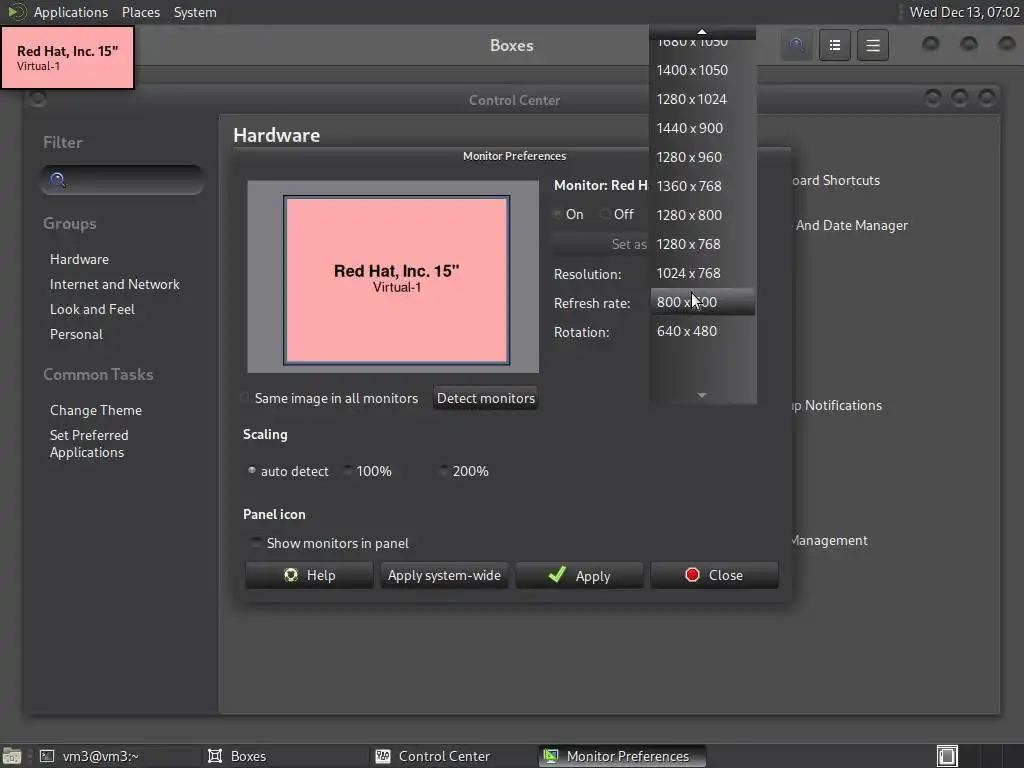
Task: Open Help for Monitor Preferences
Action: click(x=309, y=575)
